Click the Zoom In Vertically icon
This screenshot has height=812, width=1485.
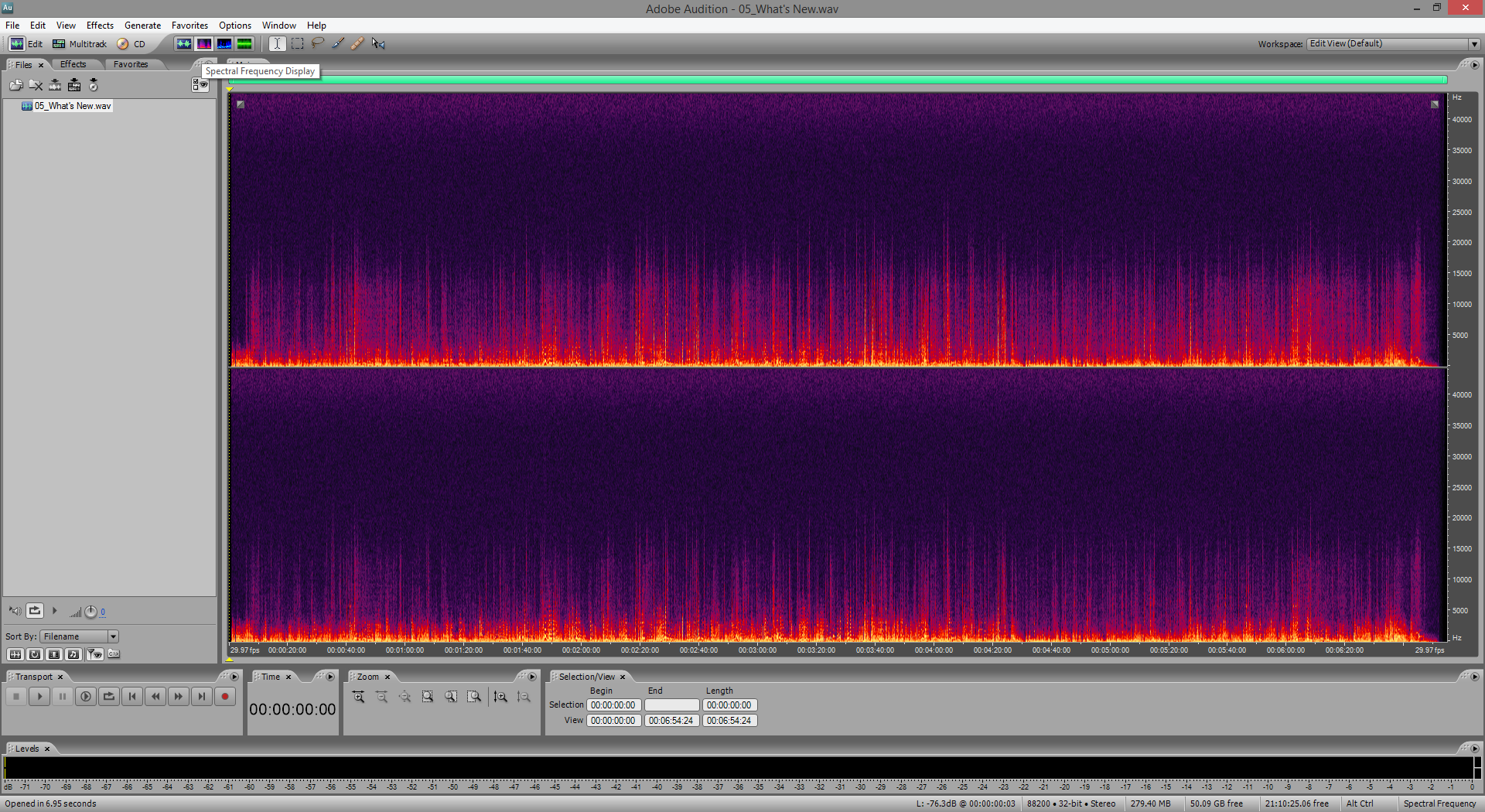coord(500,697)
